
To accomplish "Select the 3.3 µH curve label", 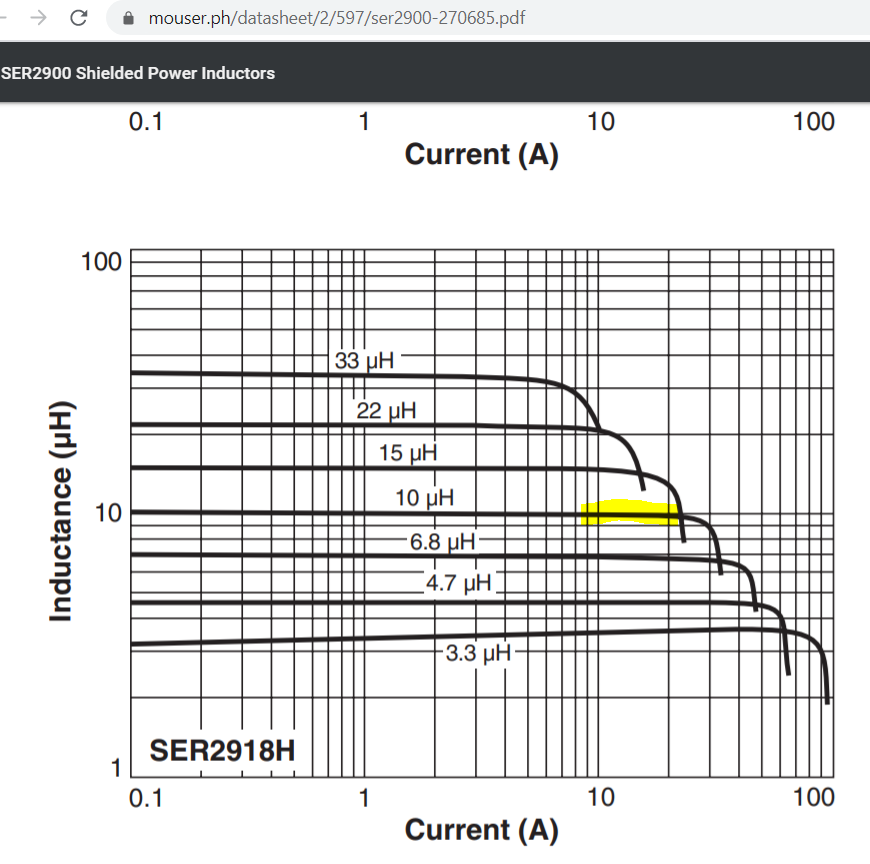I will (478, 653).
